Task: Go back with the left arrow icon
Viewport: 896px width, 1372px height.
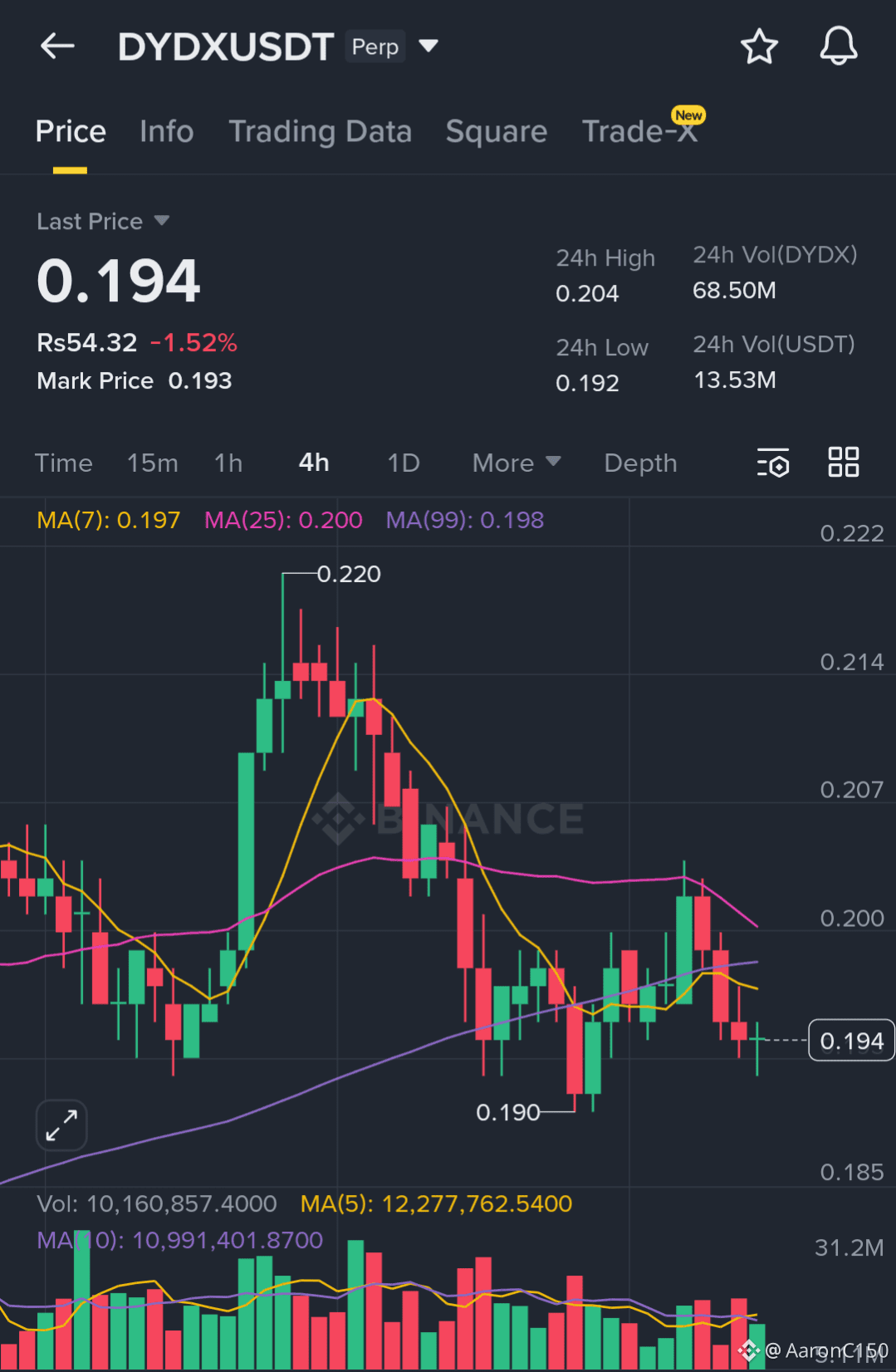Action: point(57,47)
